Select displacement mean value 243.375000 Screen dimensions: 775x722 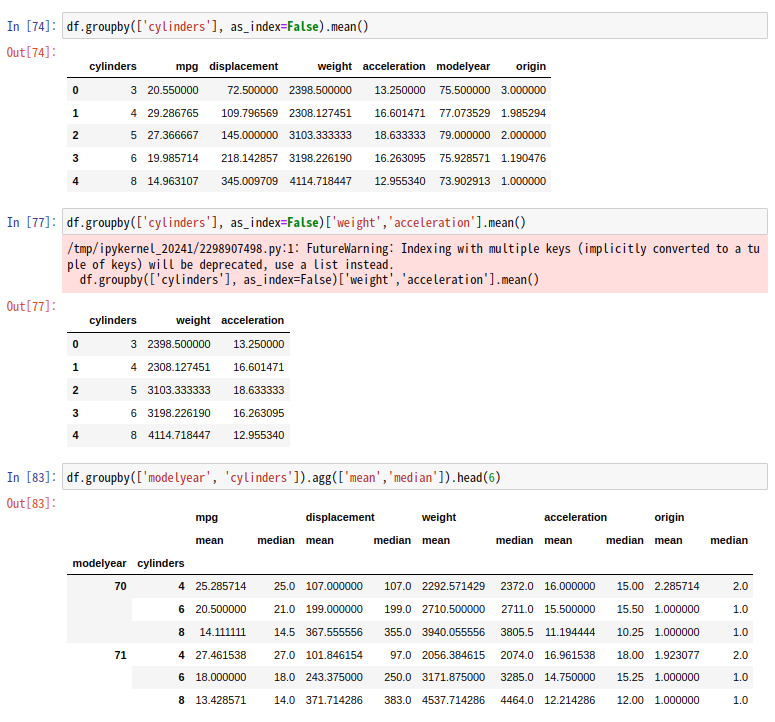pos(334,677)
